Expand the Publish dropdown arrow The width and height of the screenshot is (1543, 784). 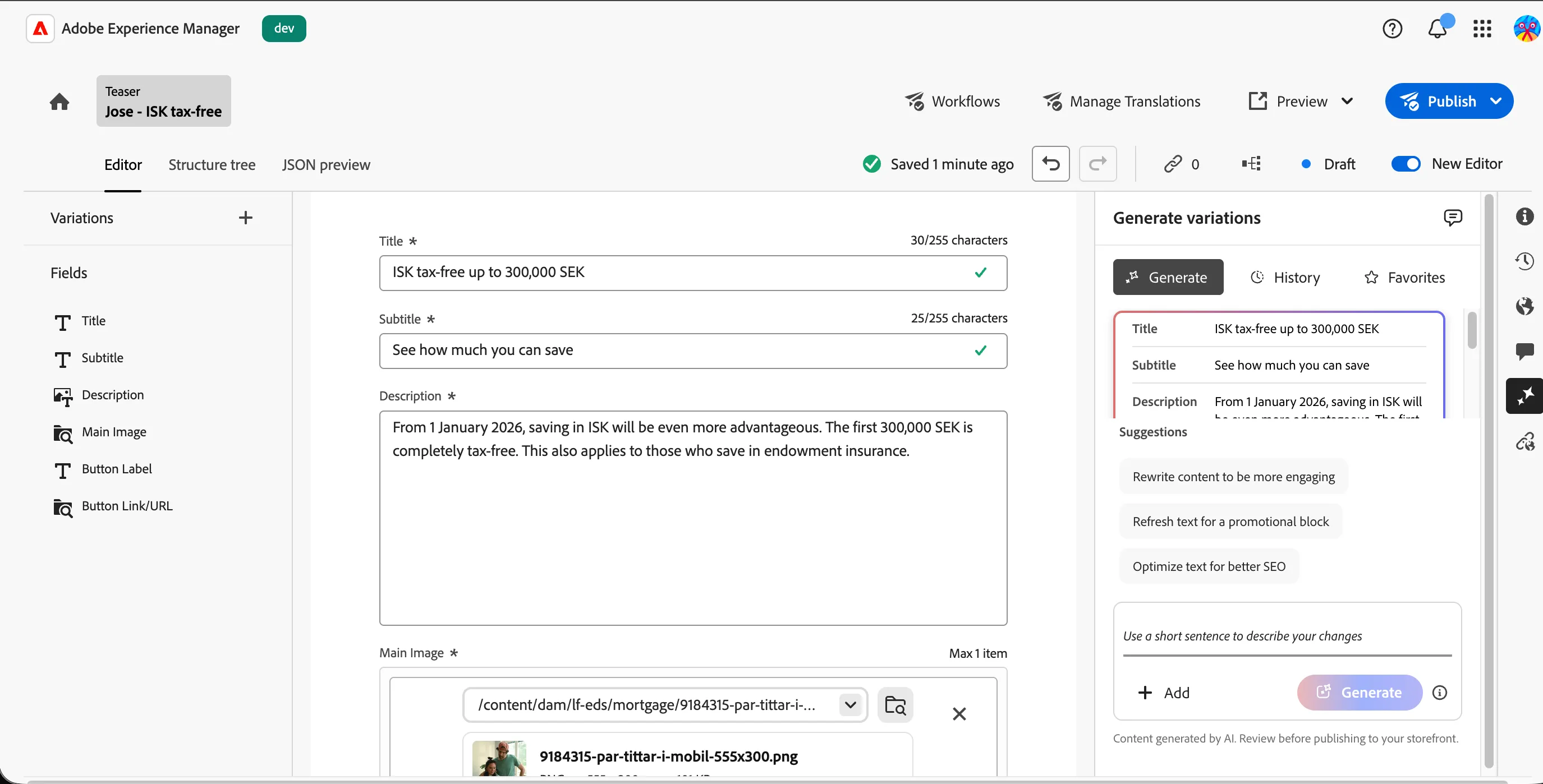1496,101
